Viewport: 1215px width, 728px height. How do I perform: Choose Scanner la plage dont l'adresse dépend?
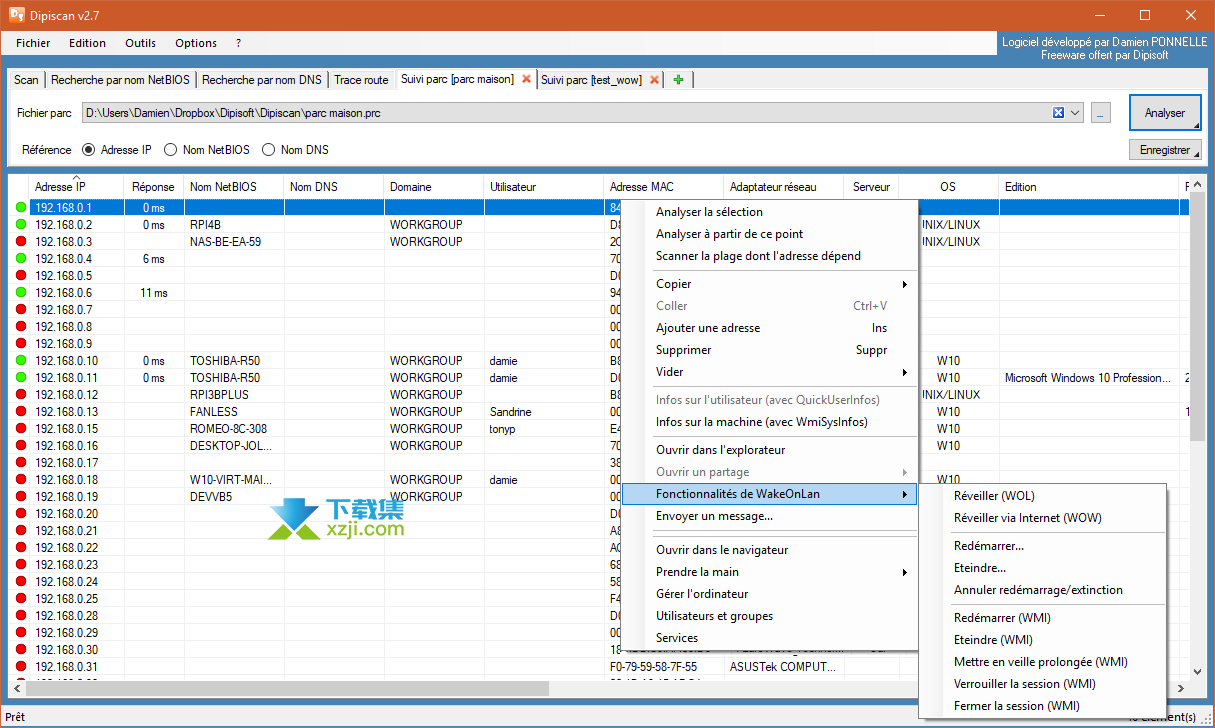click(769, 256)
